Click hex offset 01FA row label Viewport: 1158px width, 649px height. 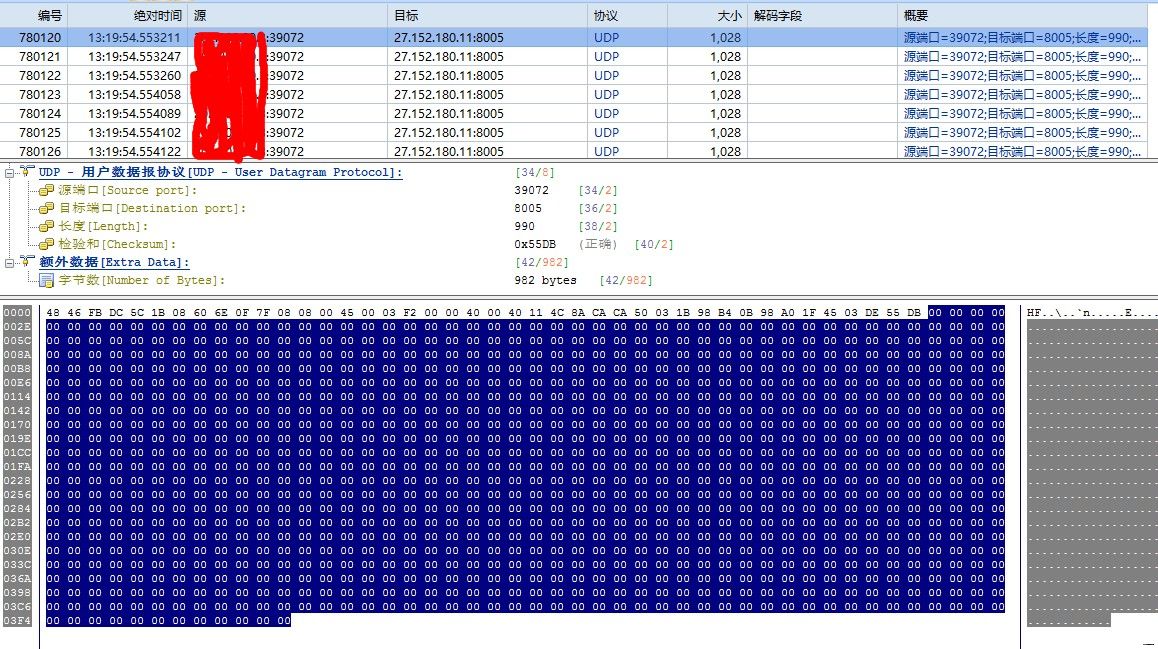[x=18, y=467]
